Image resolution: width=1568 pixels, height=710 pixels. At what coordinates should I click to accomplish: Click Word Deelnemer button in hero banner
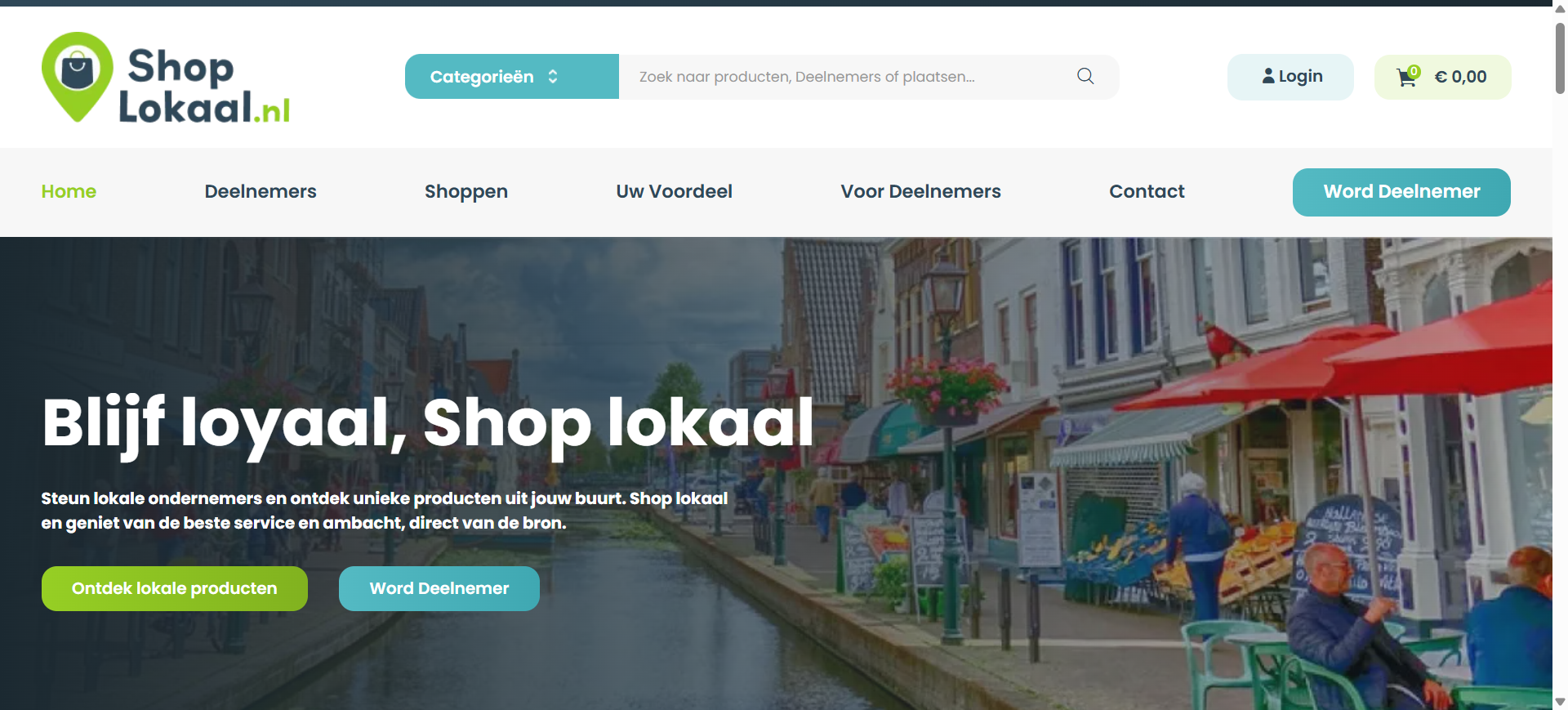point(439,588)
